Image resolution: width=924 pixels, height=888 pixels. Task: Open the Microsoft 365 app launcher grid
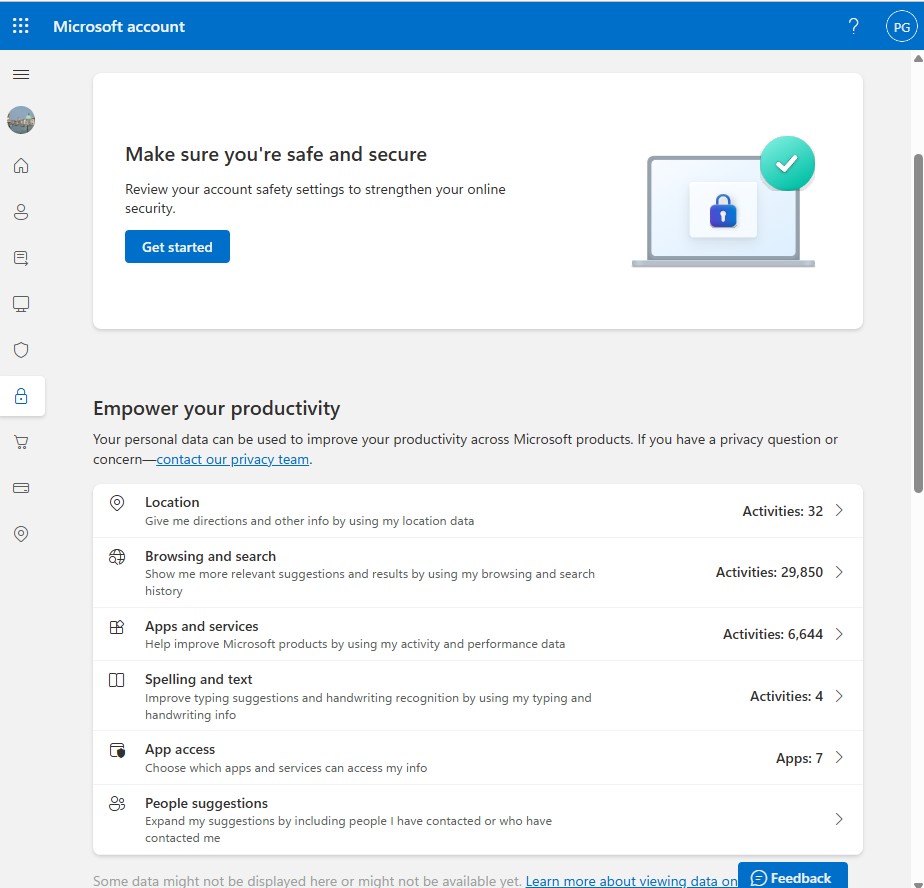[x=20, y=26]
